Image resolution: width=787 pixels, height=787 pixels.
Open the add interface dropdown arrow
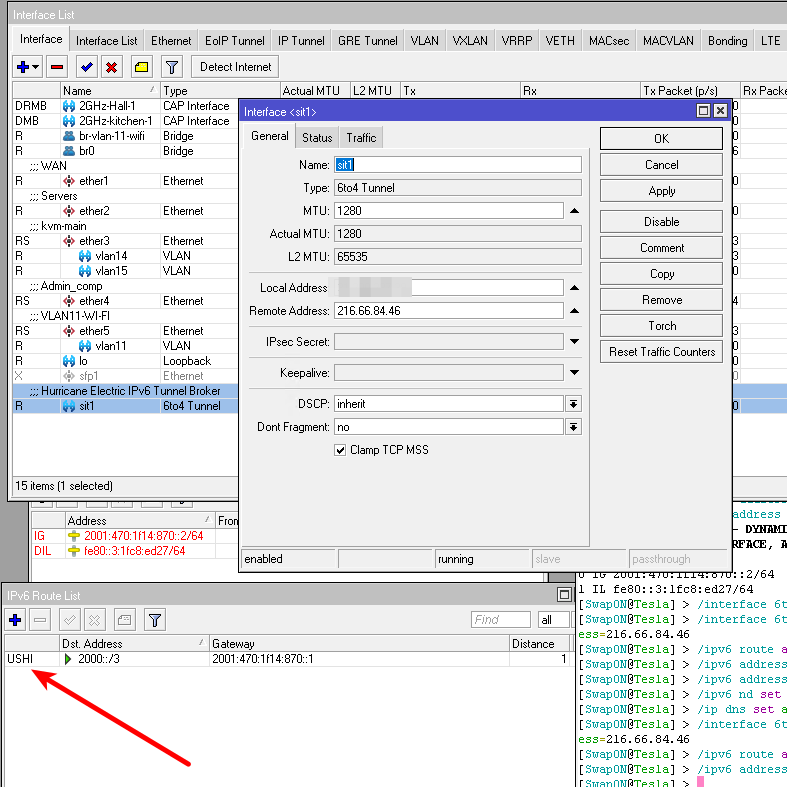coord(36,67)
